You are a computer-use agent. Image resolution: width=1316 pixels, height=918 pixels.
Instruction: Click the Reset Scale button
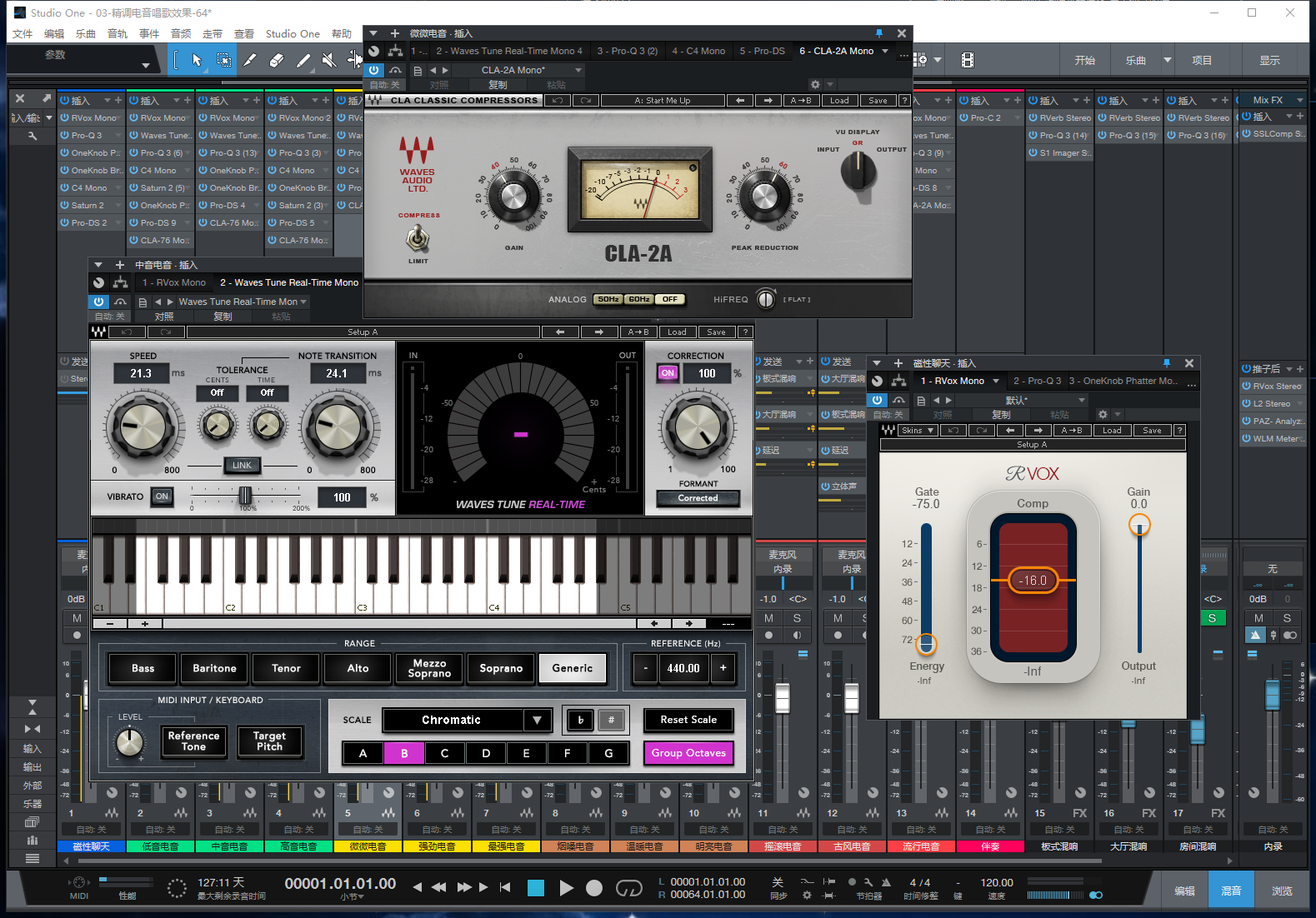click(688, 720)
